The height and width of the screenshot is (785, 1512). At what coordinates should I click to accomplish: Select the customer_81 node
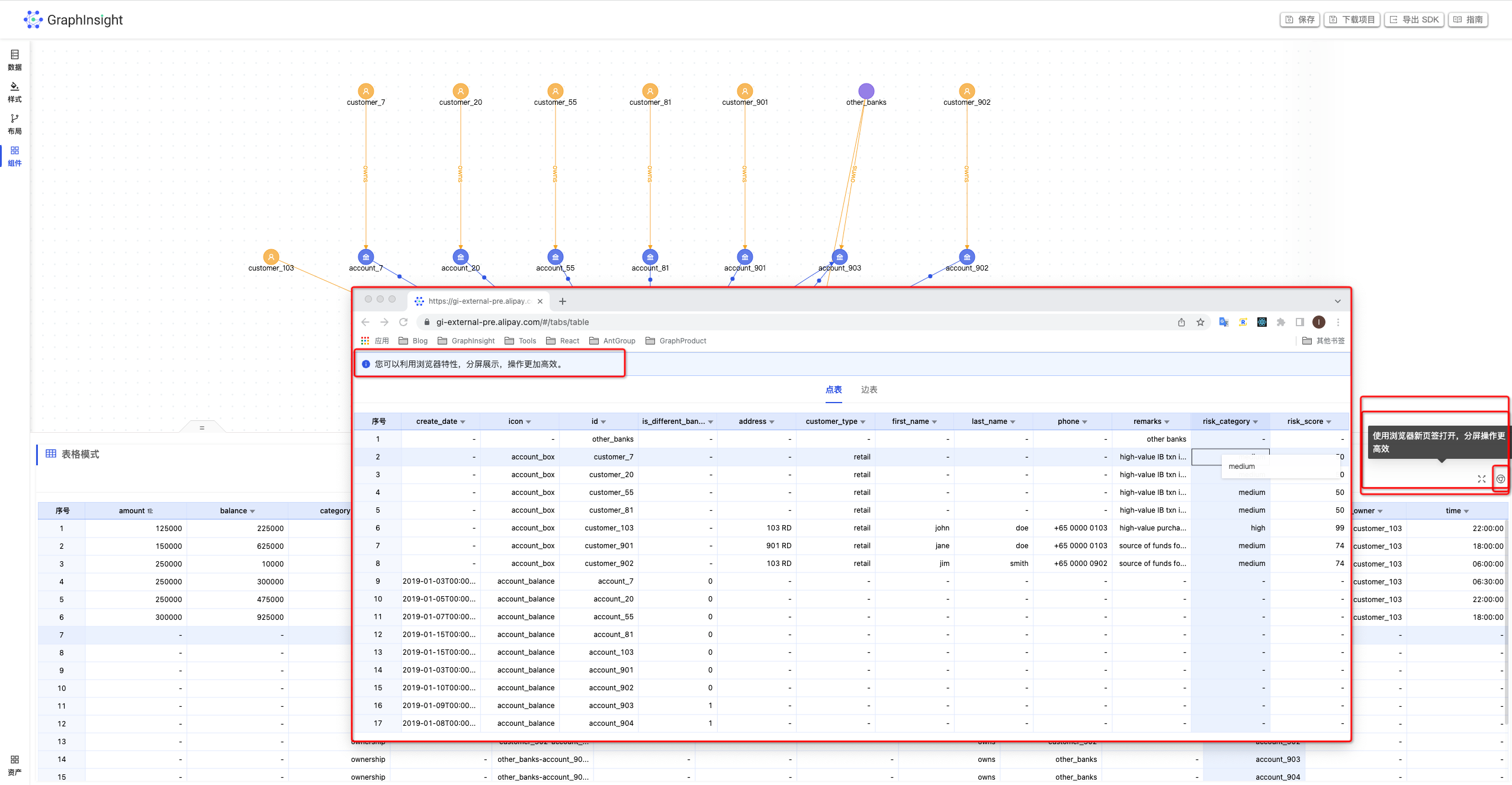click(650, 91)
